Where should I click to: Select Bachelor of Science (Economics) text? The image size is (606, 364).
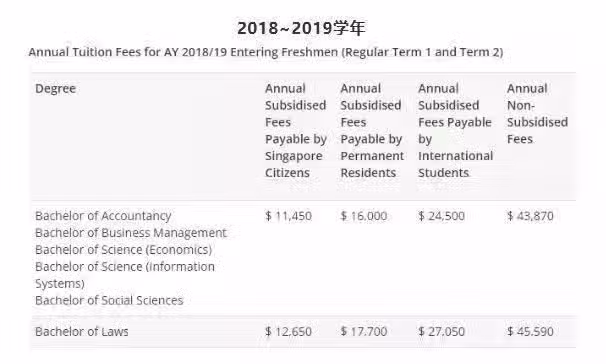point(124,250)
